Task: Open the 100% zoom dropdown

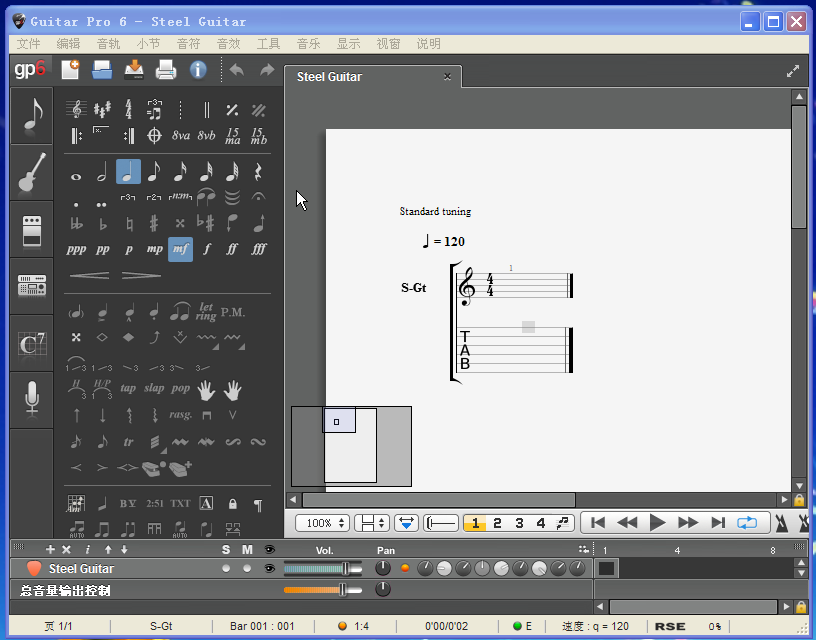Action: [x=322, y=523]
